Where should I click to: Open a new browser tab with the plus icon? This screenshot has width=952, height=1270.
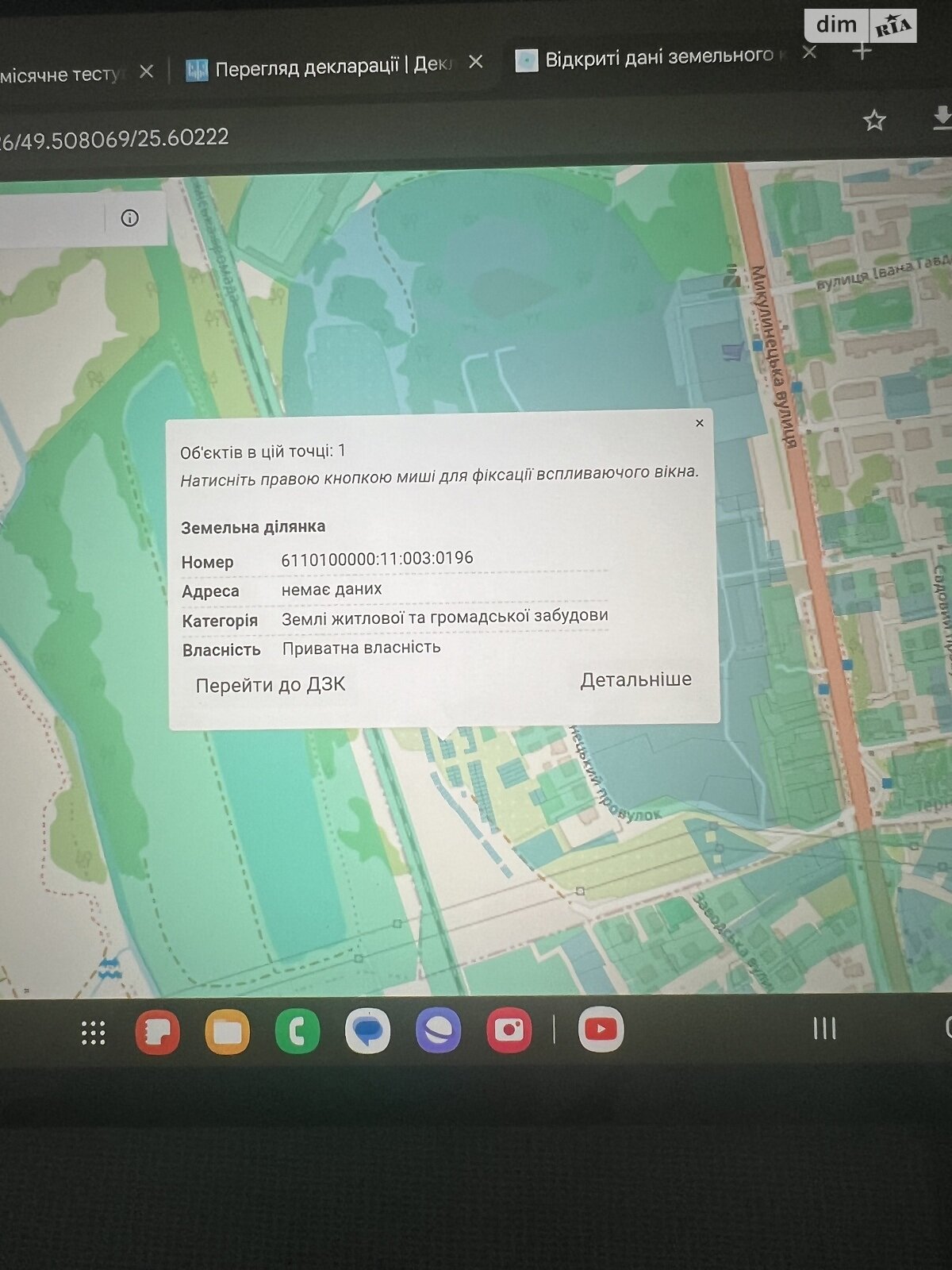[862, 52]
